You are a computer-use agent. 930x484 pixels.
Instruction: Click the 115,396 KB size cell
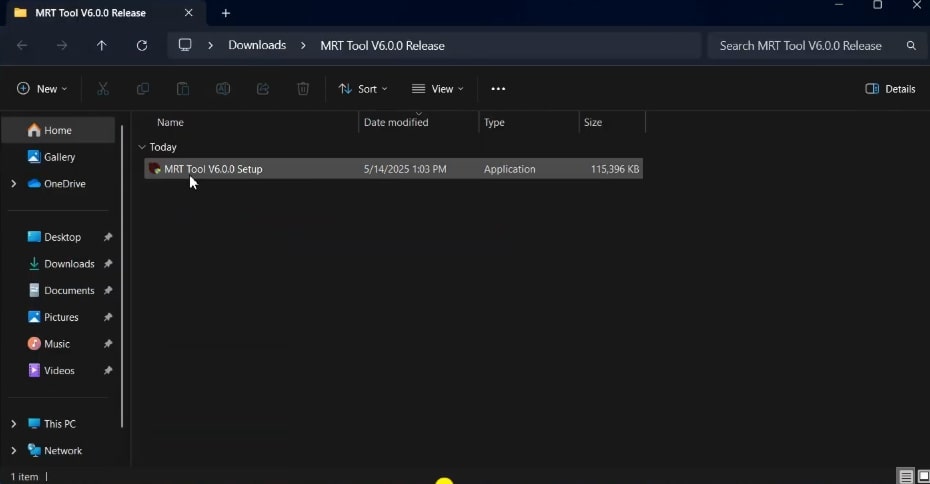pos(615,169)
